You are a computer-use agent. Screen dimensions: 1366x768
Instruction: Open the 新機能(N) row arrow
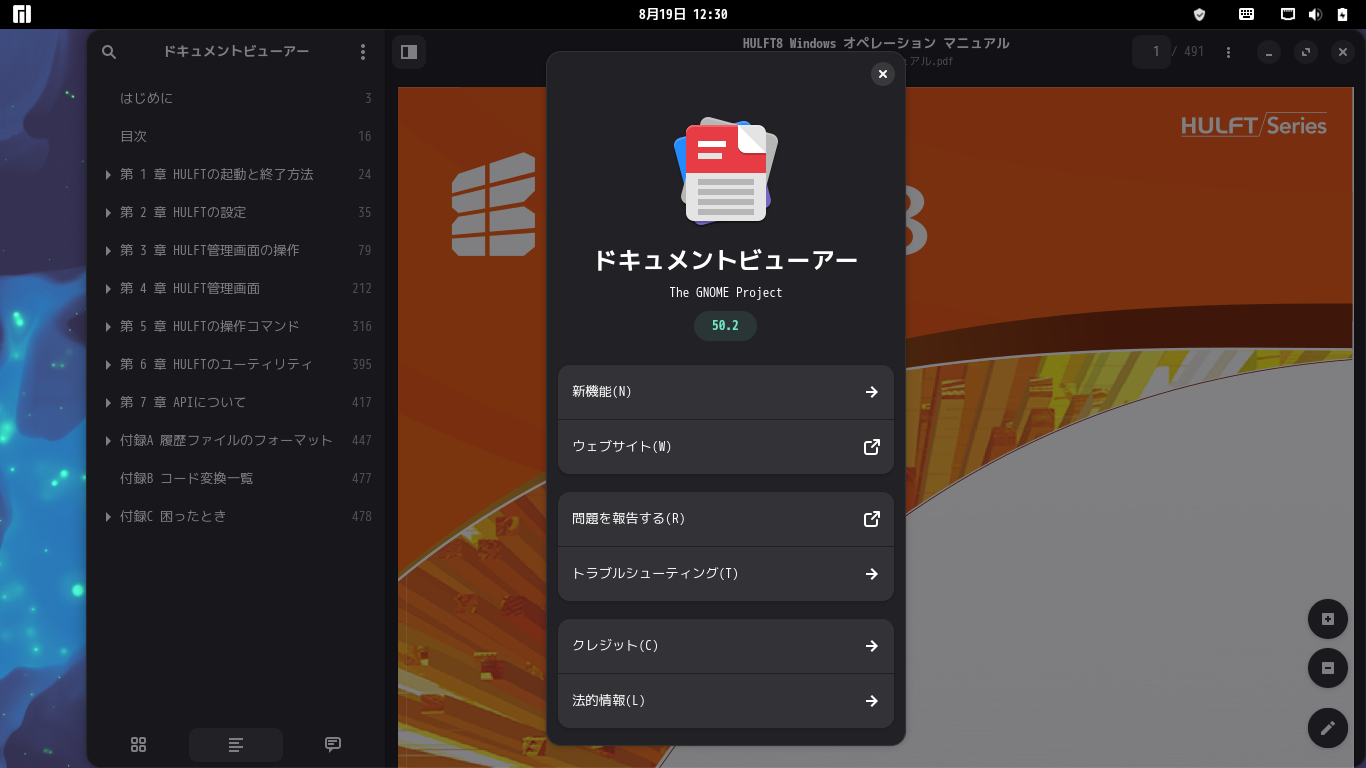[872, 392]
